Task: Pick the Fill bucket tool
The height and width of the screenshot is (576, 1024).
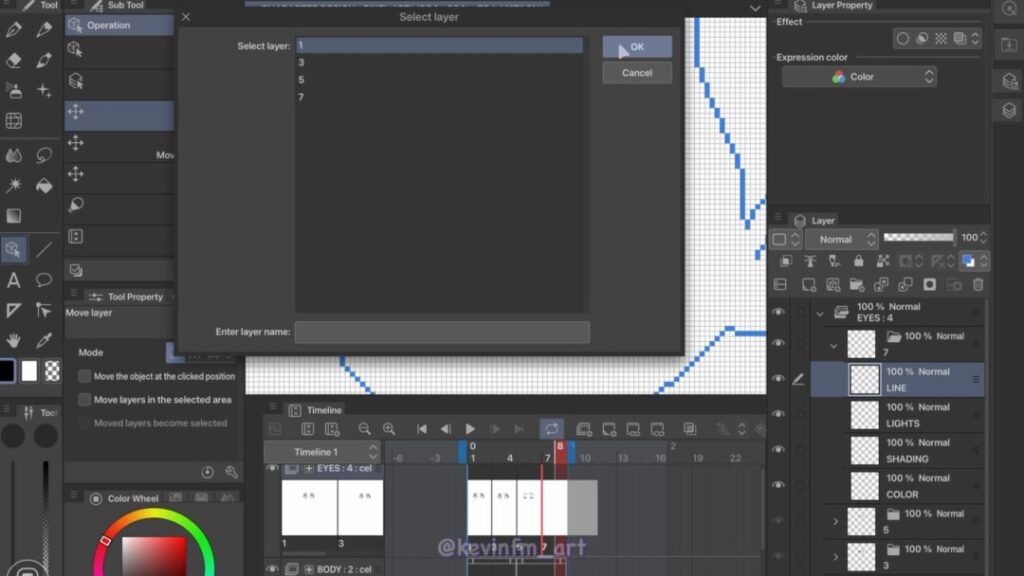Action: [x=44, y=186]
